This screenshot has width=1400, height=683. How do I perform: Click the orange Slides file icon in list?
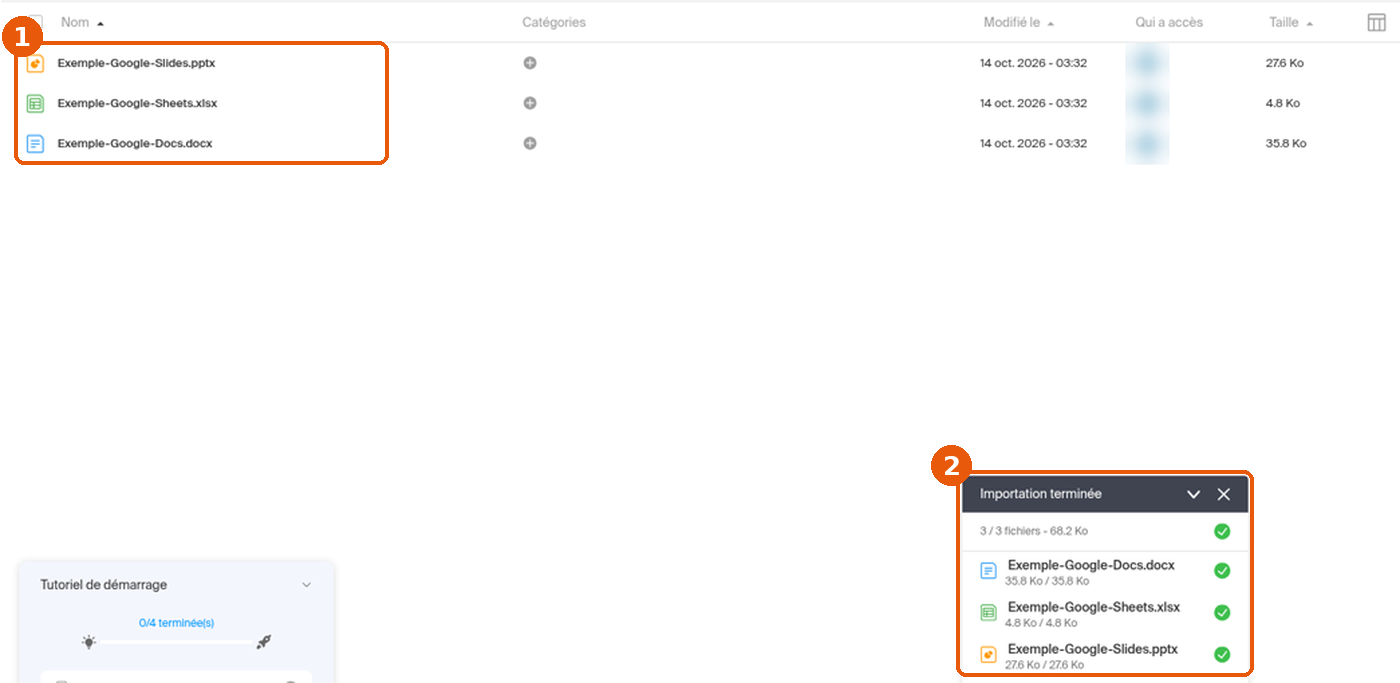point(35,63)
